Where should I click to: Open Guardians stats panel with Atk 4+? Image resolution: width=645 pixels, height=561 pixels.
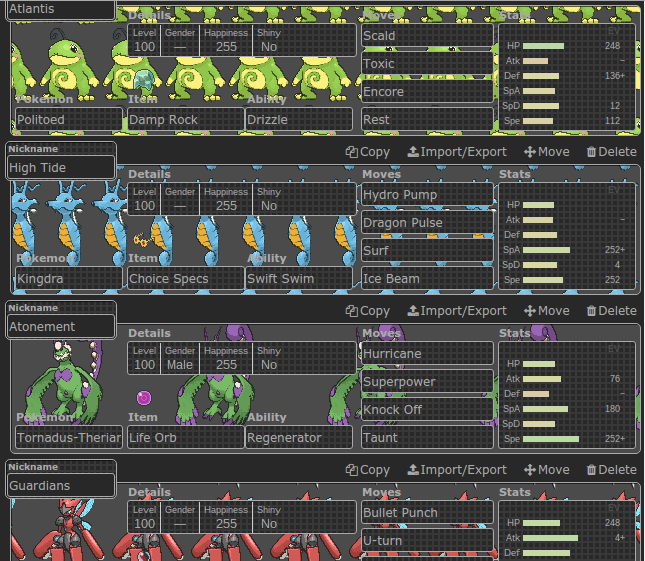(x=567, y=531)
